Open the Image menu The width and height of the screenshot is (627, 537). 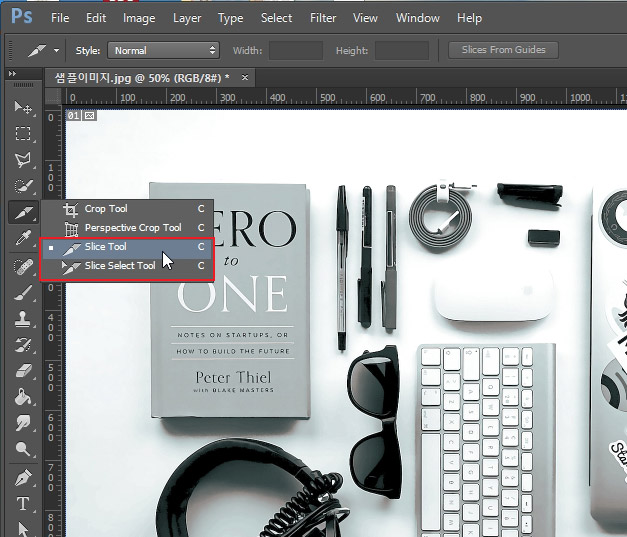pyautogui.click(x=139, y=18)
